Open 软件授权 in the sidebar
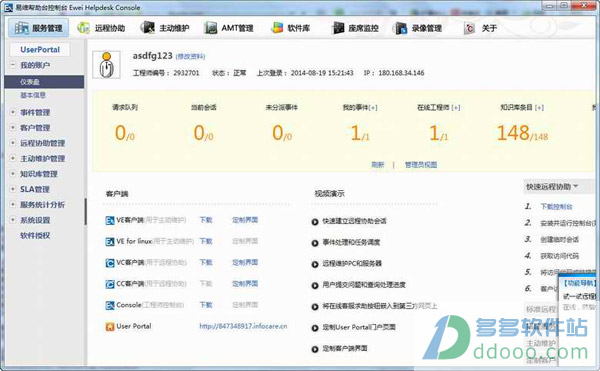 click(x=35, y=235)
